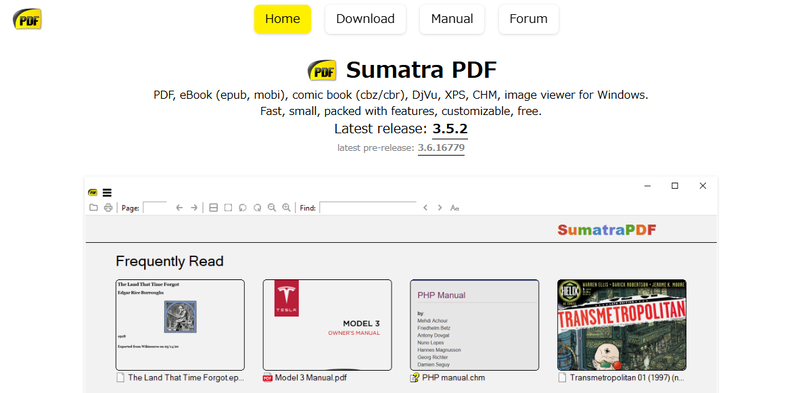This screenshot has width=800, height=393.
Task: Click the Find search text field
Action: click(368, 208)
